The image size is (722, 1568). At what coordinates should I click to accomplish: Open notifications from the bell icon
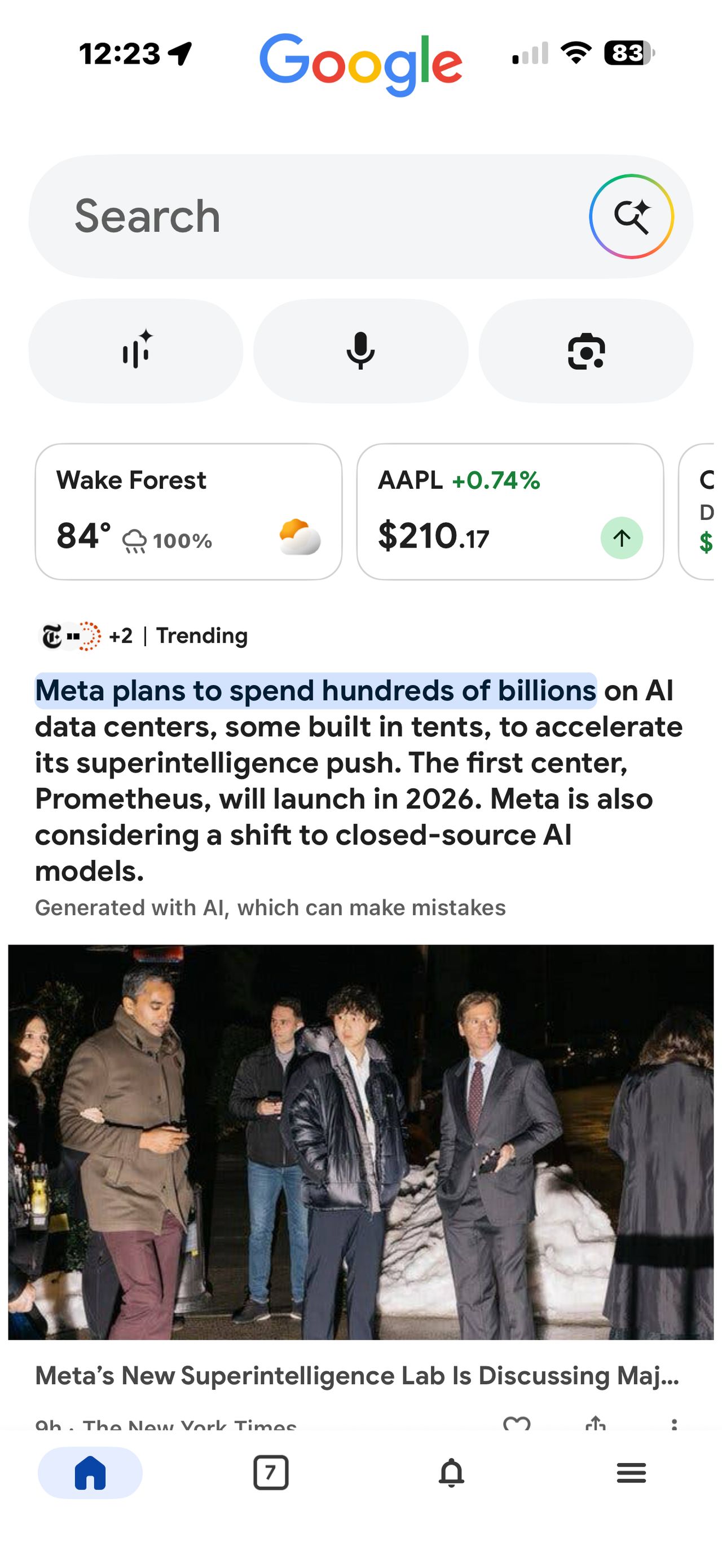(451, 1473)
